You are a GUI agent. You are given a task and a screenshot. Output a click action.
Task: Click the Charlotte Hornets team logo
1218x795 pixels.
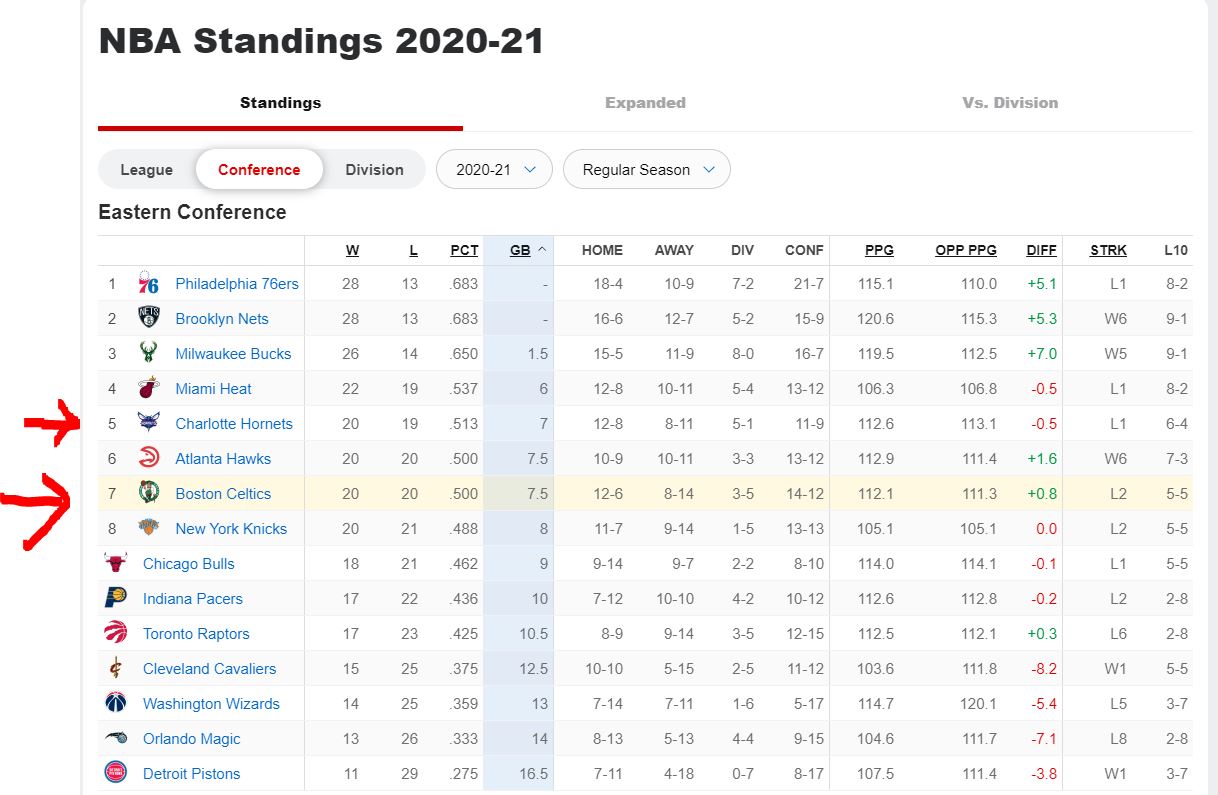pos(149,423)
